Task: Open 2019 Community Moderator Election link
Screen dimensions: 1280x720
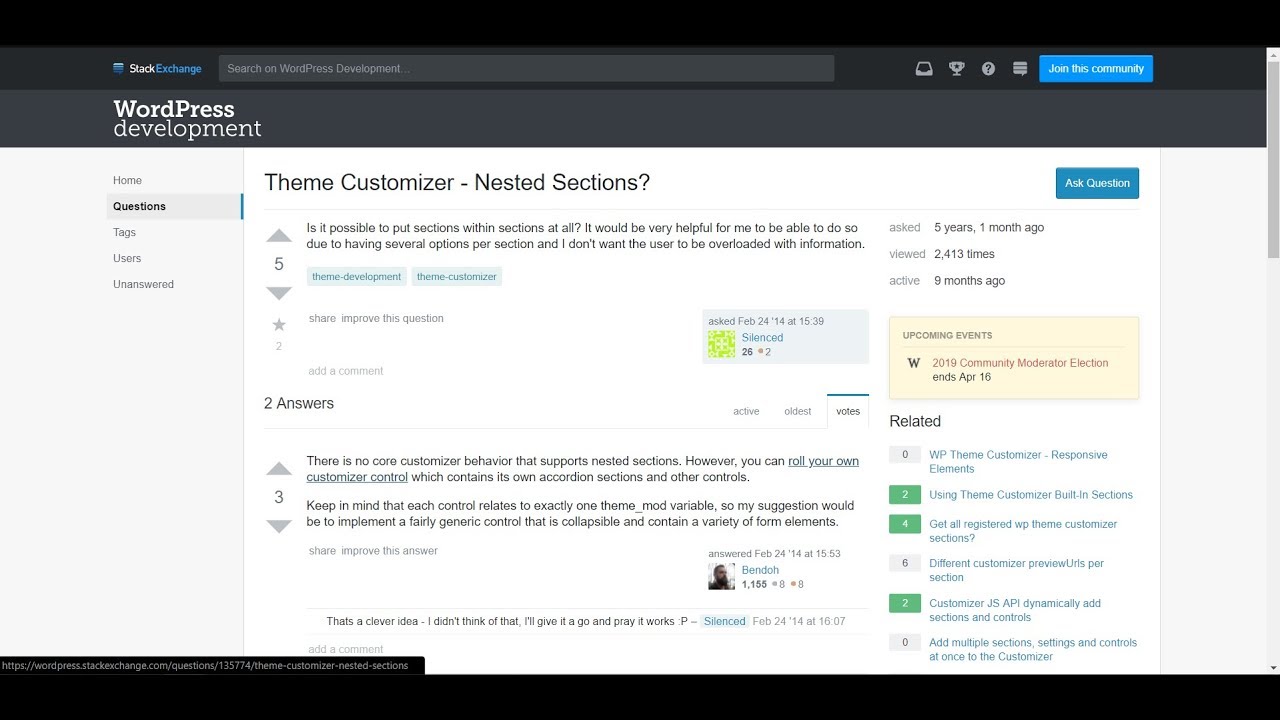Action: [1020, 363]
